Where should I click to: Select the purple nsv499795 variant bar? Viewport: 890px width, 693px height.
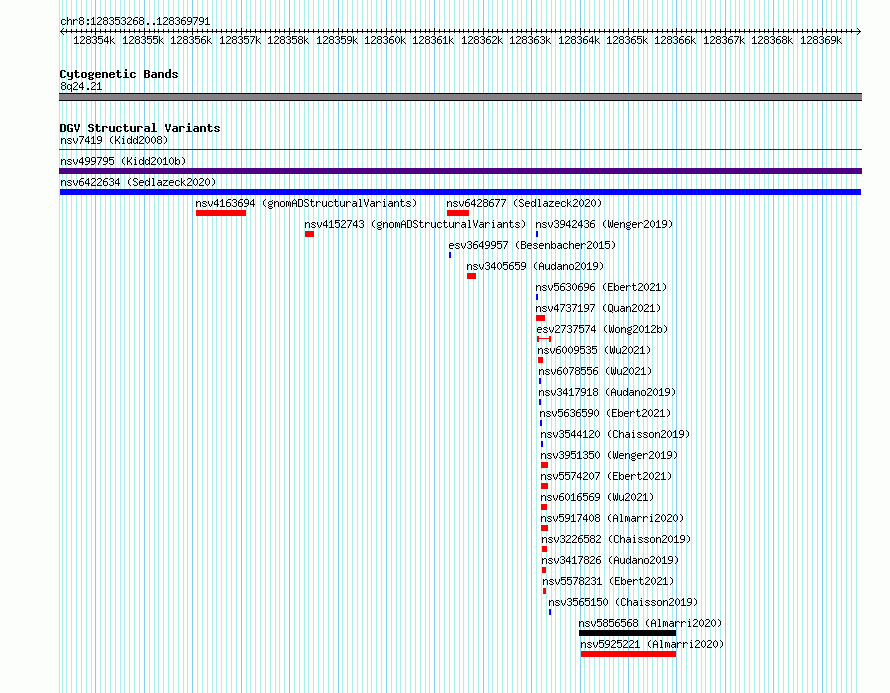(460, 171)
